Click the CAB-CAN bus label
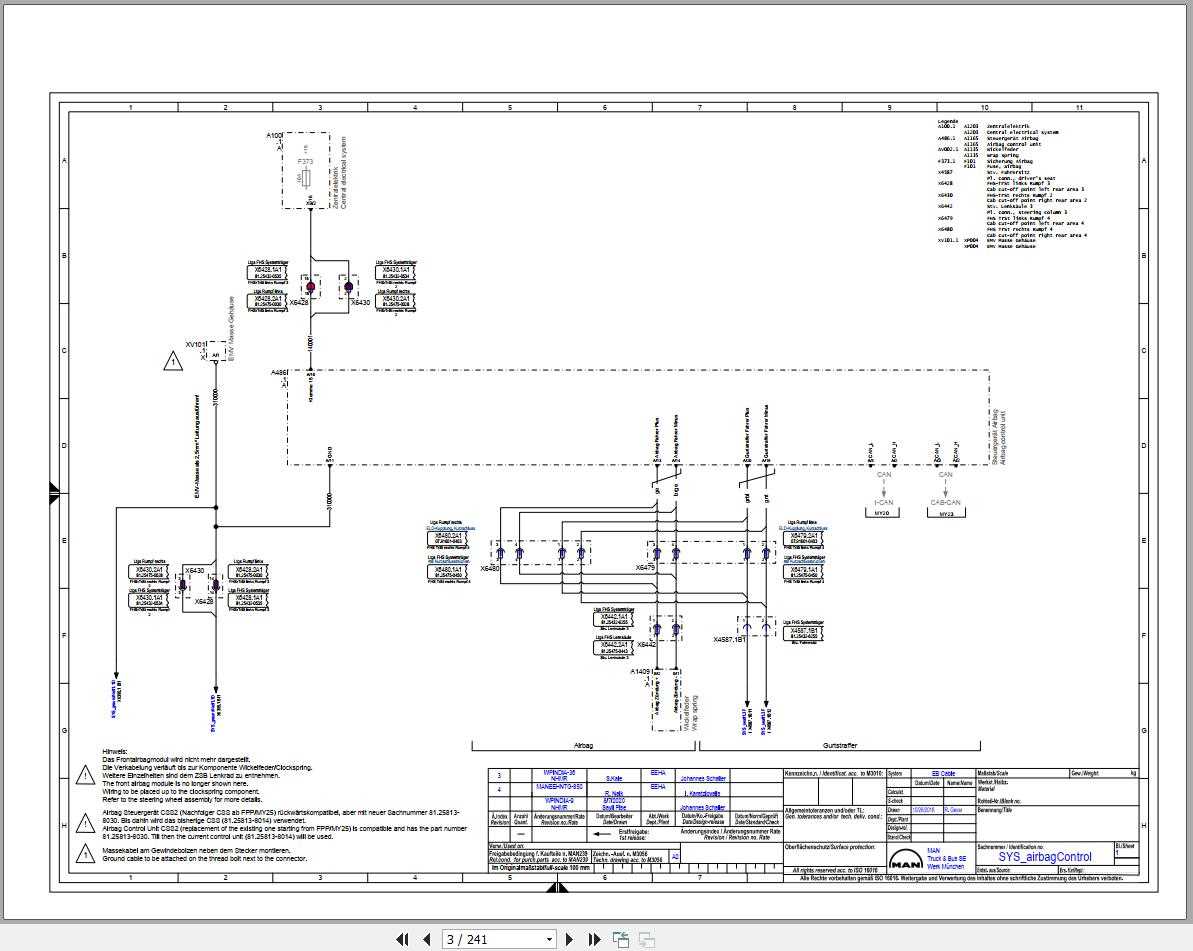This screenshot has height=951, width=1193. pyautogui.click(x=946, y=502)
